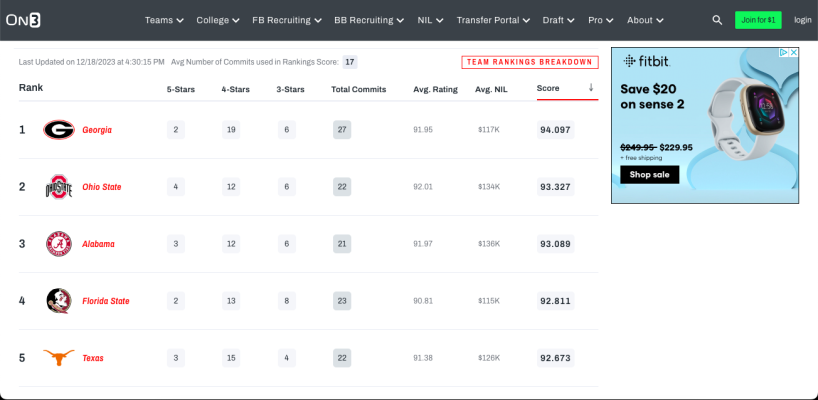
Task: Click the Last Updated timestamp text
Action: (x=91, y=62)
